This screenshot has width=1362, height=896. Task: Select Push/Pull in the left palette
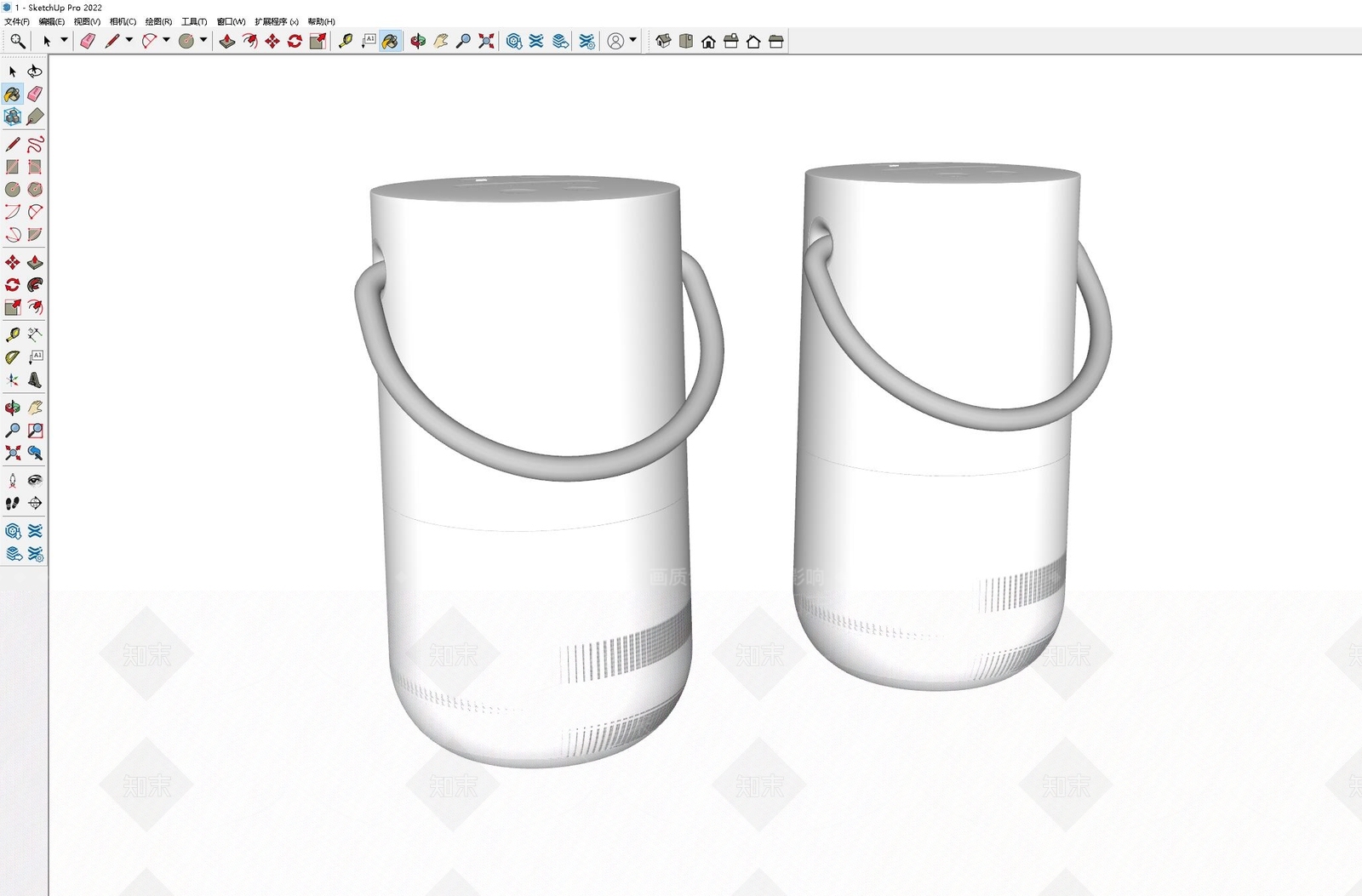[x=35, y=262]
